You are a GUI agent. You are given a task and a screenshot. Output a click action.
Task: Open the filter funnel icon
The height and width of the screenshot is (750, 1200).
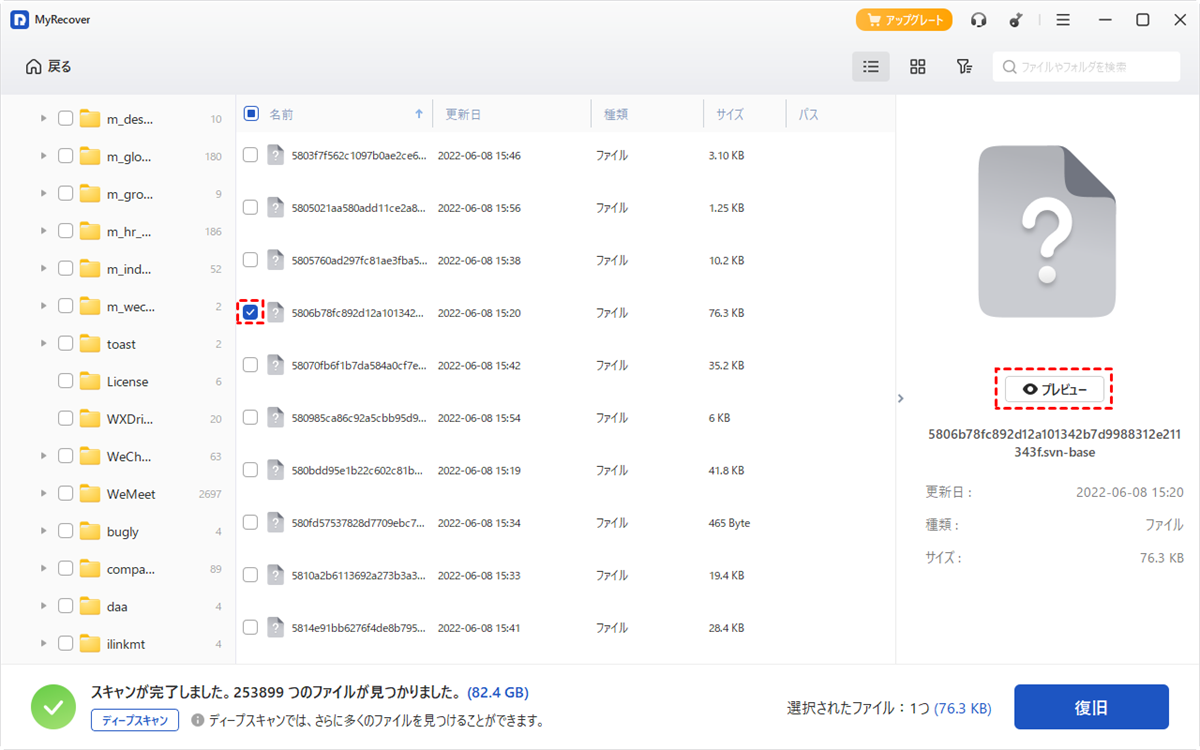[x=963, y=67]
